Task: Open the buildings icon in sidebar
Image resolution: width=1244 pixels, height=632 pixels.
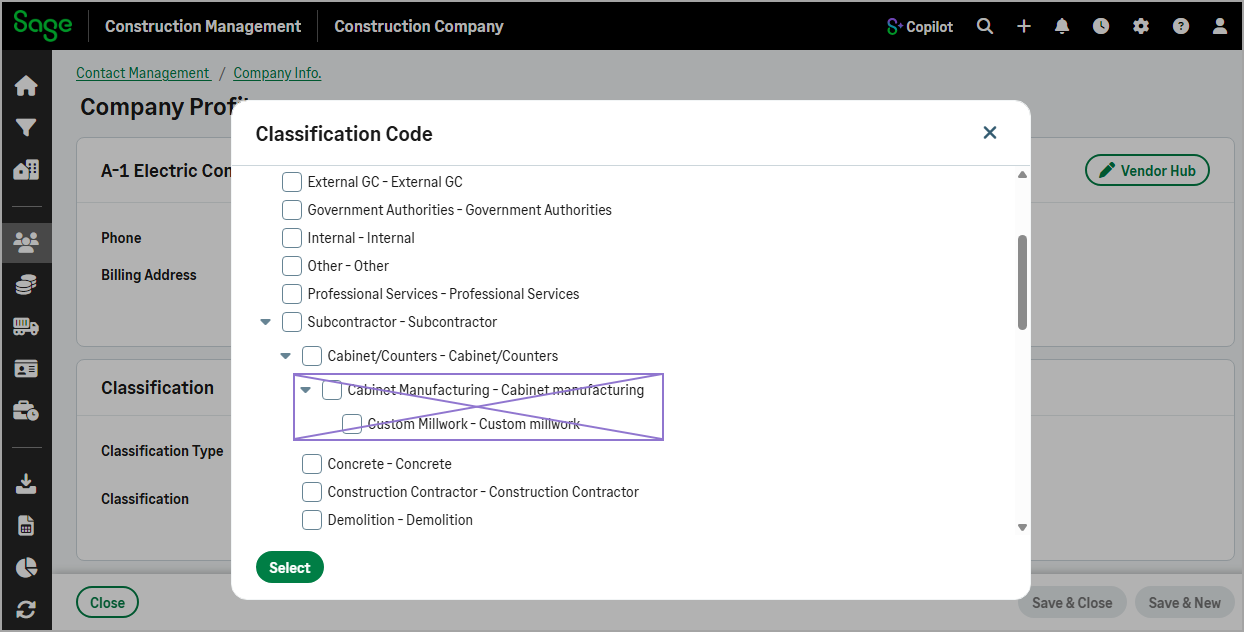Action: [26, 170]
